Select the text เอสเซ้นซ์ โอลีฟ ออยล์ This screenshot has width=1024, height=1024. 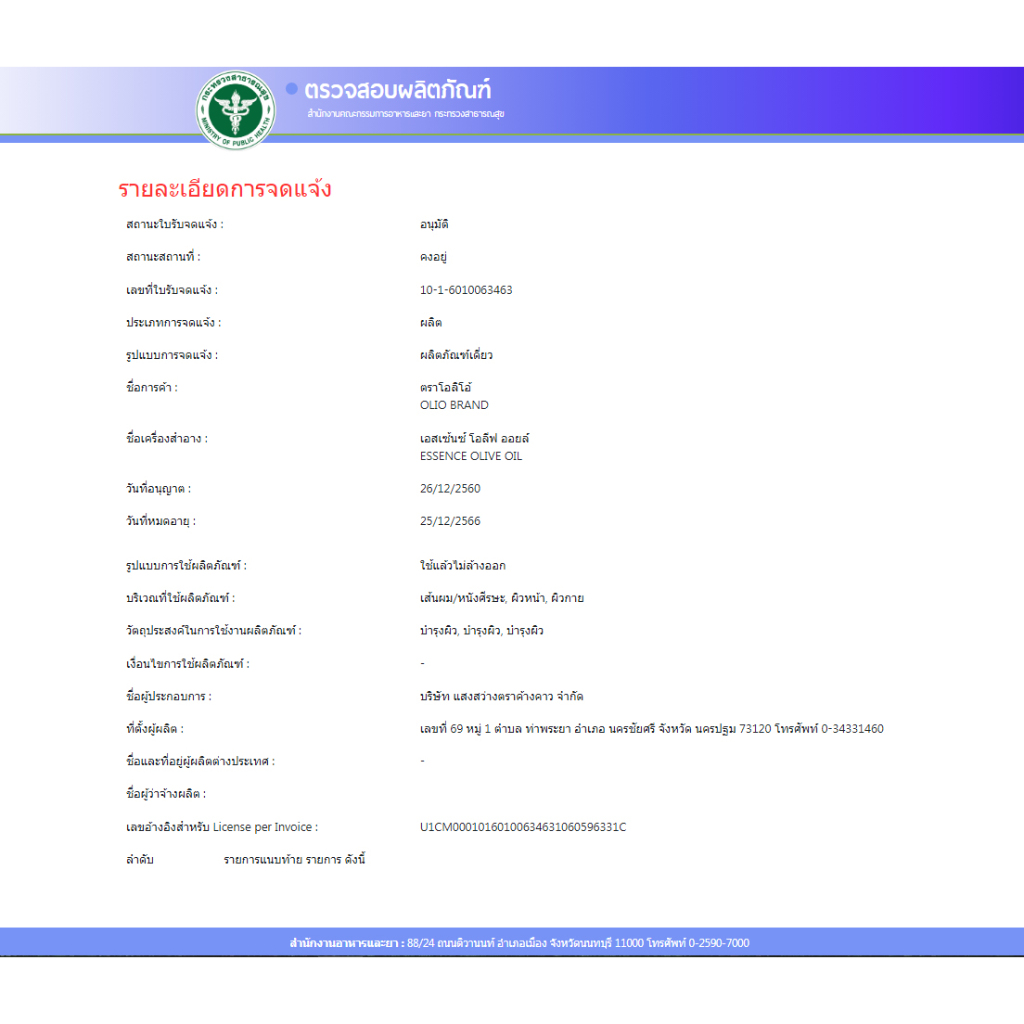click(x=475, y=439)
